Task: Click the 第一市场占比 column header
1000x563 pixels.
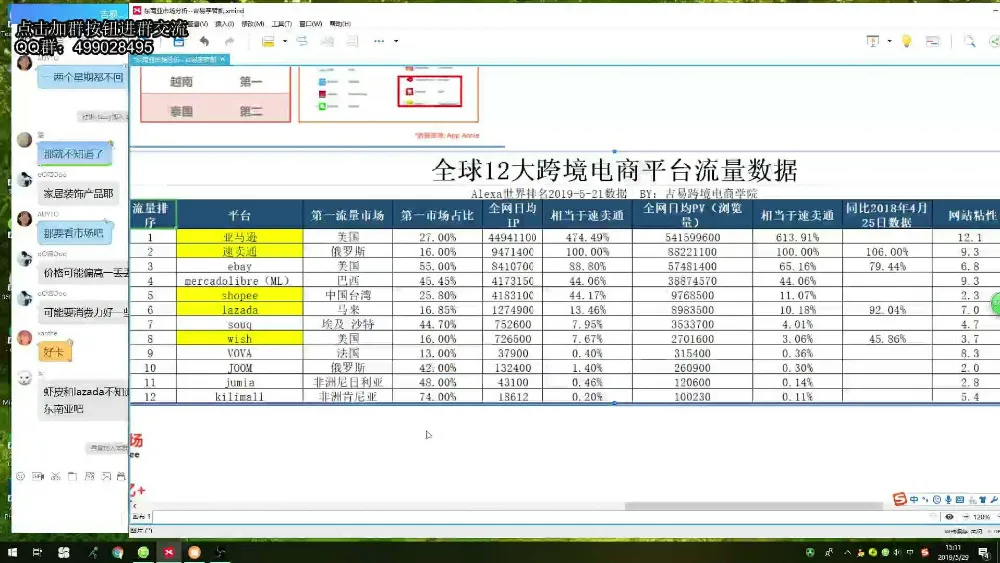Action: 438,215
